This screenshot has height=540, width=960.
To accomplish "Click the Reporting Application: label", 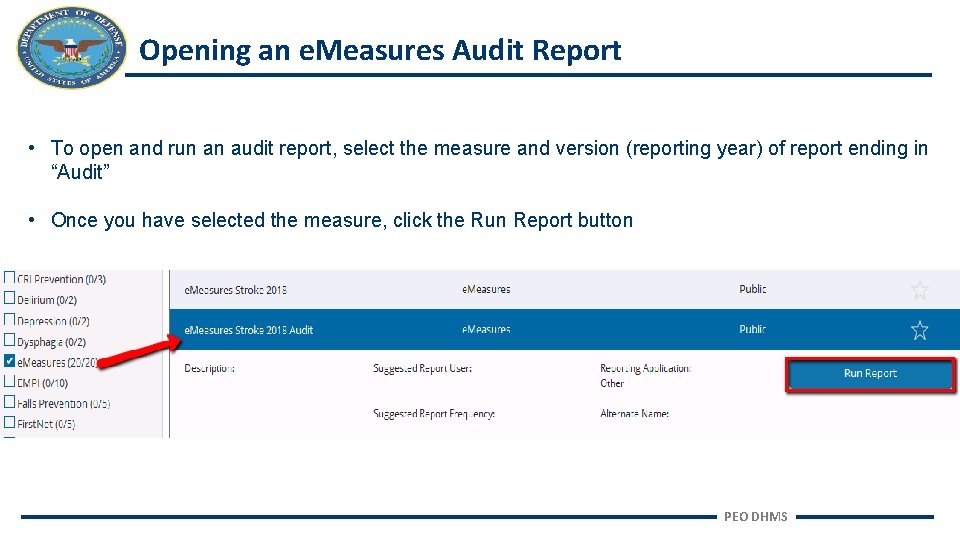I will coord(645,369).
